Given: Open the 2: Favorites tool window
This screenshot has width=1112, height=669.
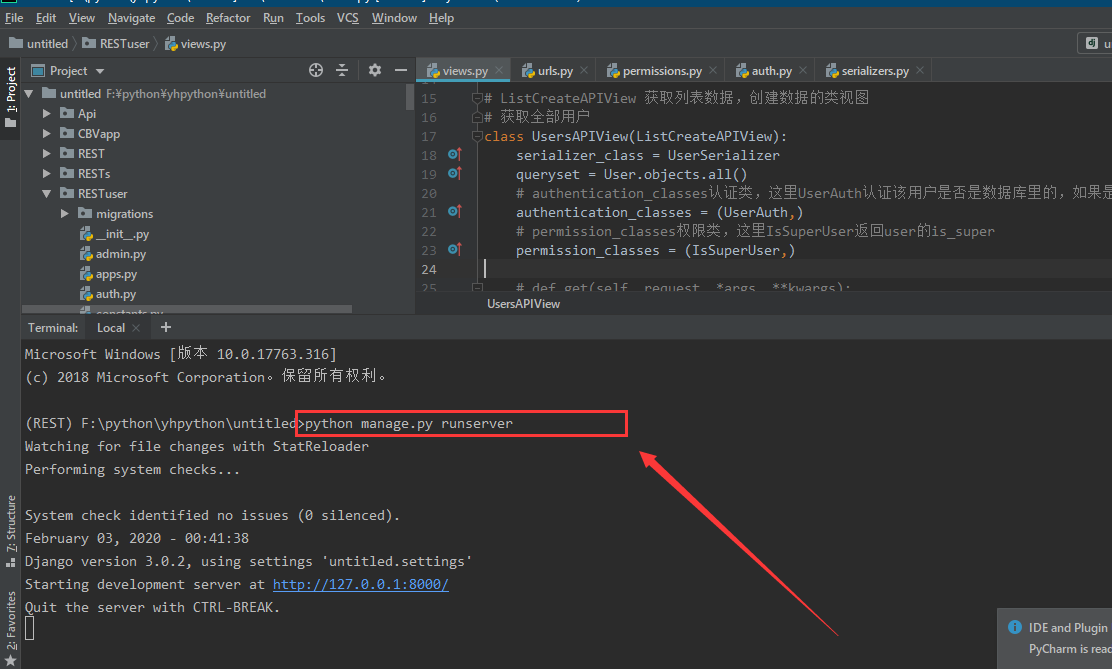Looking at the screenshot, I should pos(11,629).
